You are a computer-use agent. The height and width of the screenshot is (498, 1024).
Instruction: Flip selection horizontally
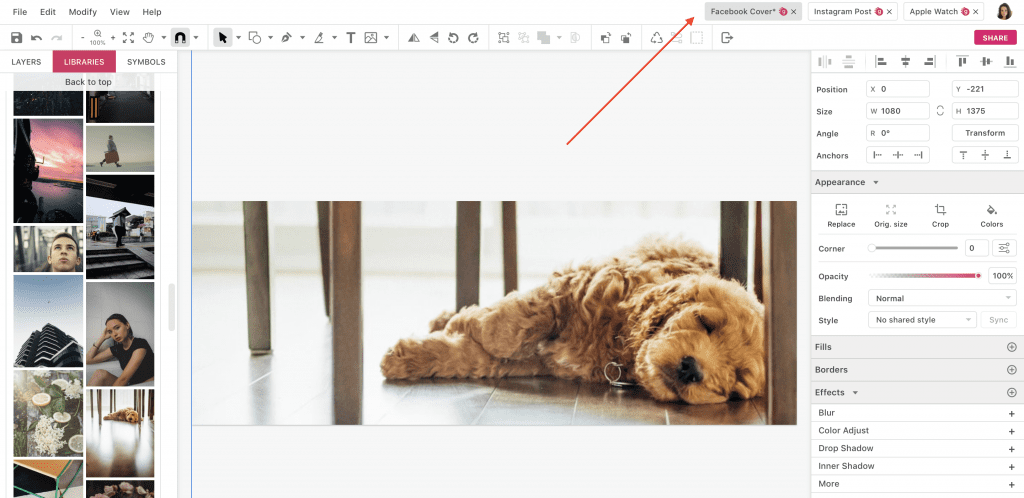[x=413, y=38]
